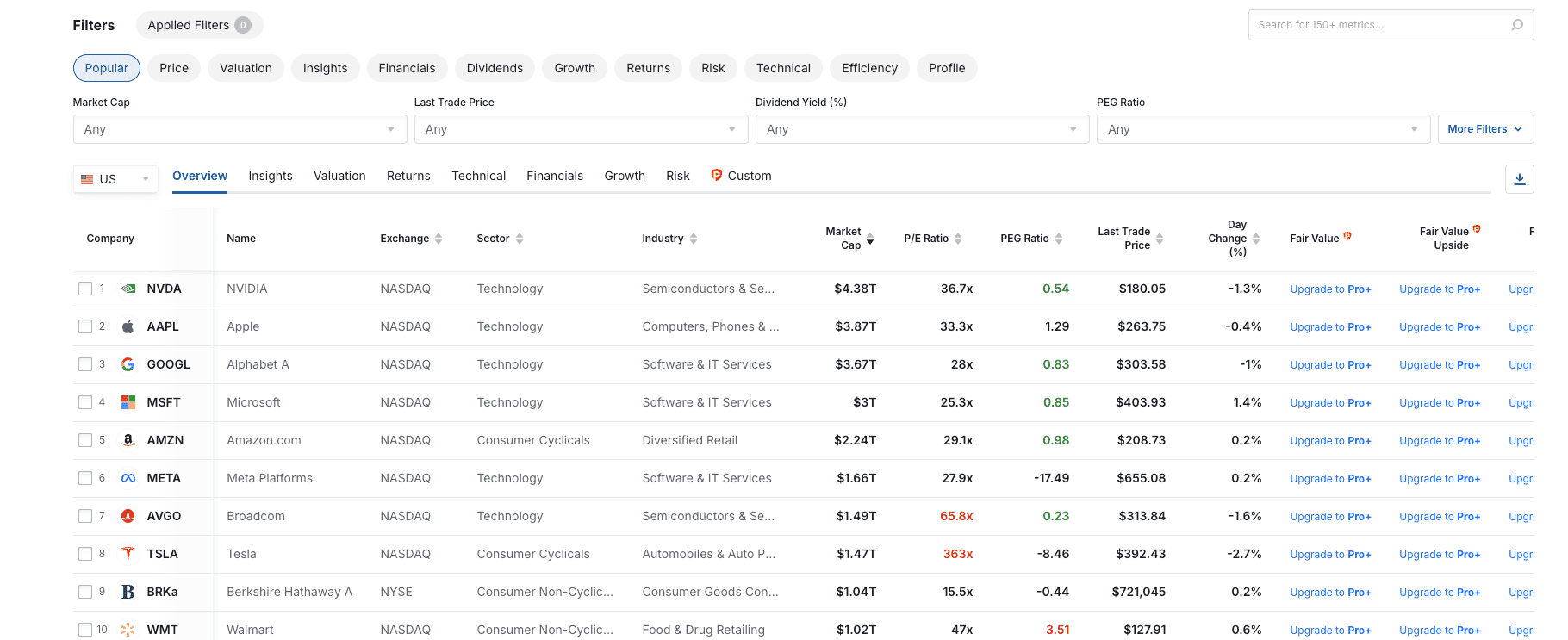
Task: Switch to the Valuation table tab
Action: (x=339, y=176)
